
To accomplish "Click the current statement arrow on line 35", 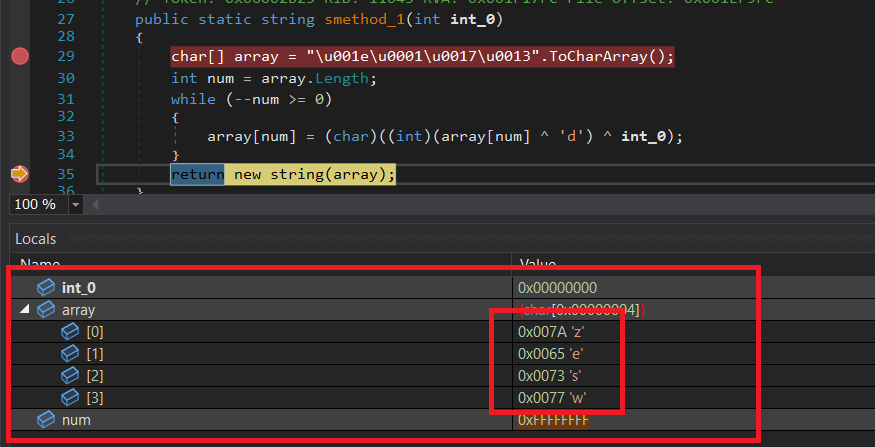I will pos(20,175).
